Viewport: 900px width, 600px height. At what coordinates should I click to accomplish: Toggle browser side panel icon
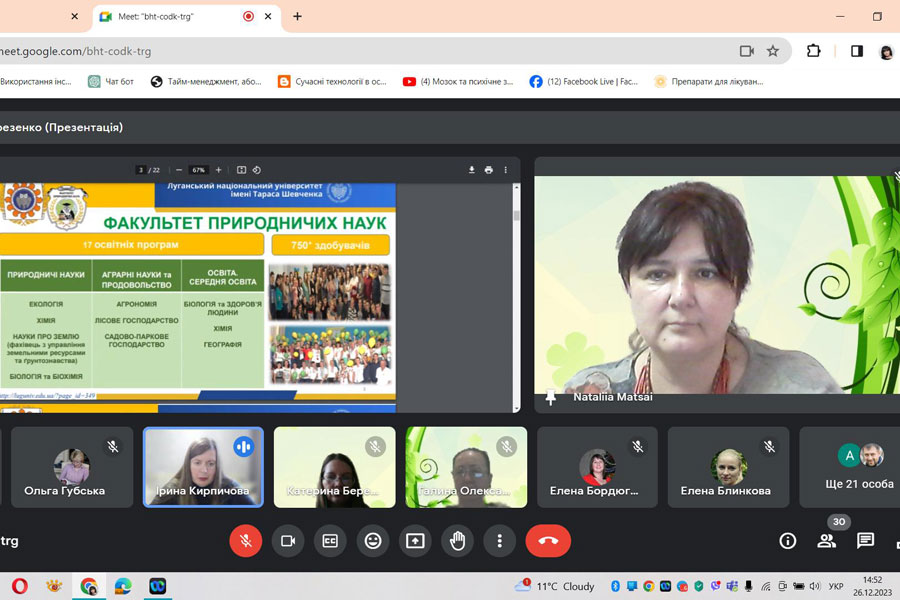point(857,51)
